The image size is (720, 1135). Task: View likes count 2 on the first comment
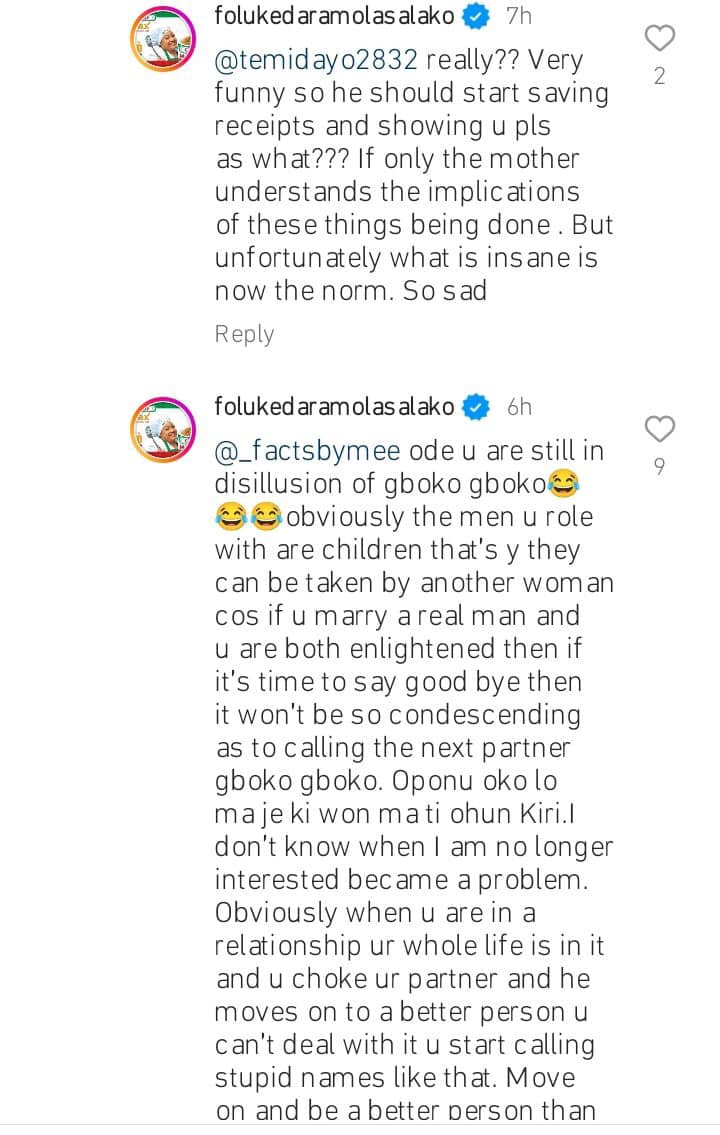coord(660,76)
